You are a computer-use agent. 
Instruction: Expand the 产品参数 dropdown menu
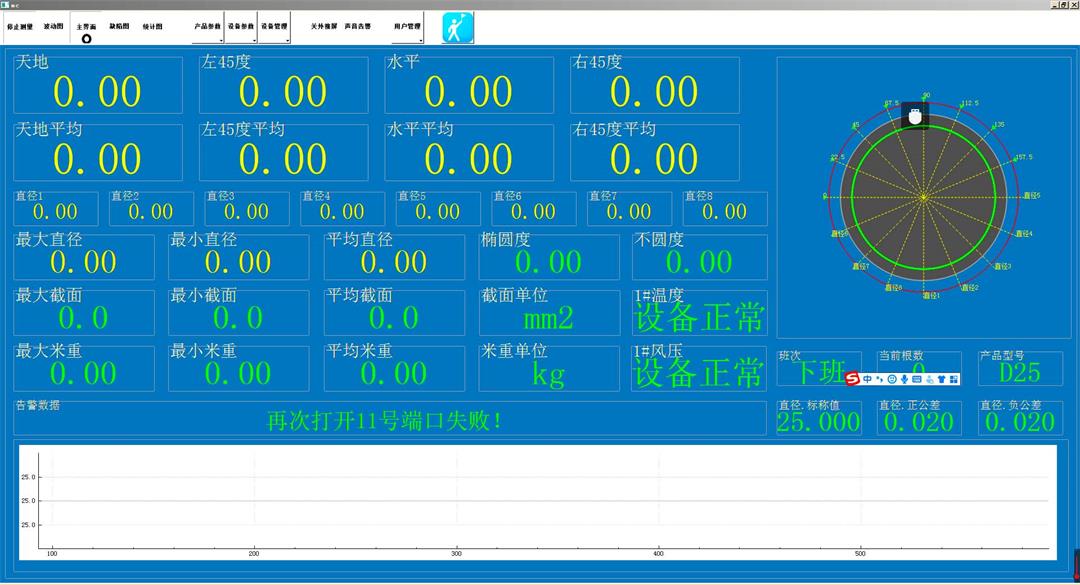pyautogui.click(x=207, y=28)
